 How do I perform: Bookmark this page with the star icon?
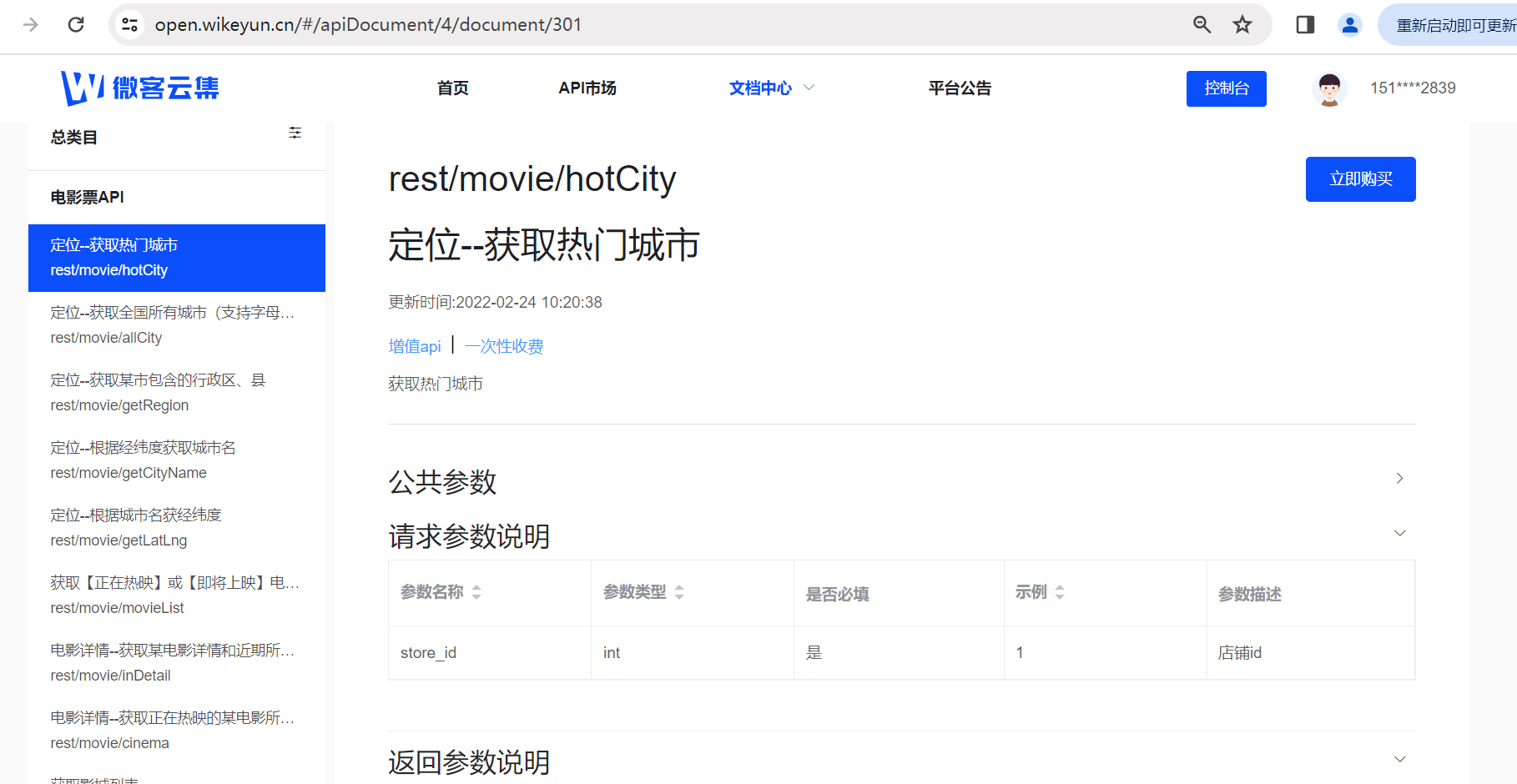click(1242, 25)
